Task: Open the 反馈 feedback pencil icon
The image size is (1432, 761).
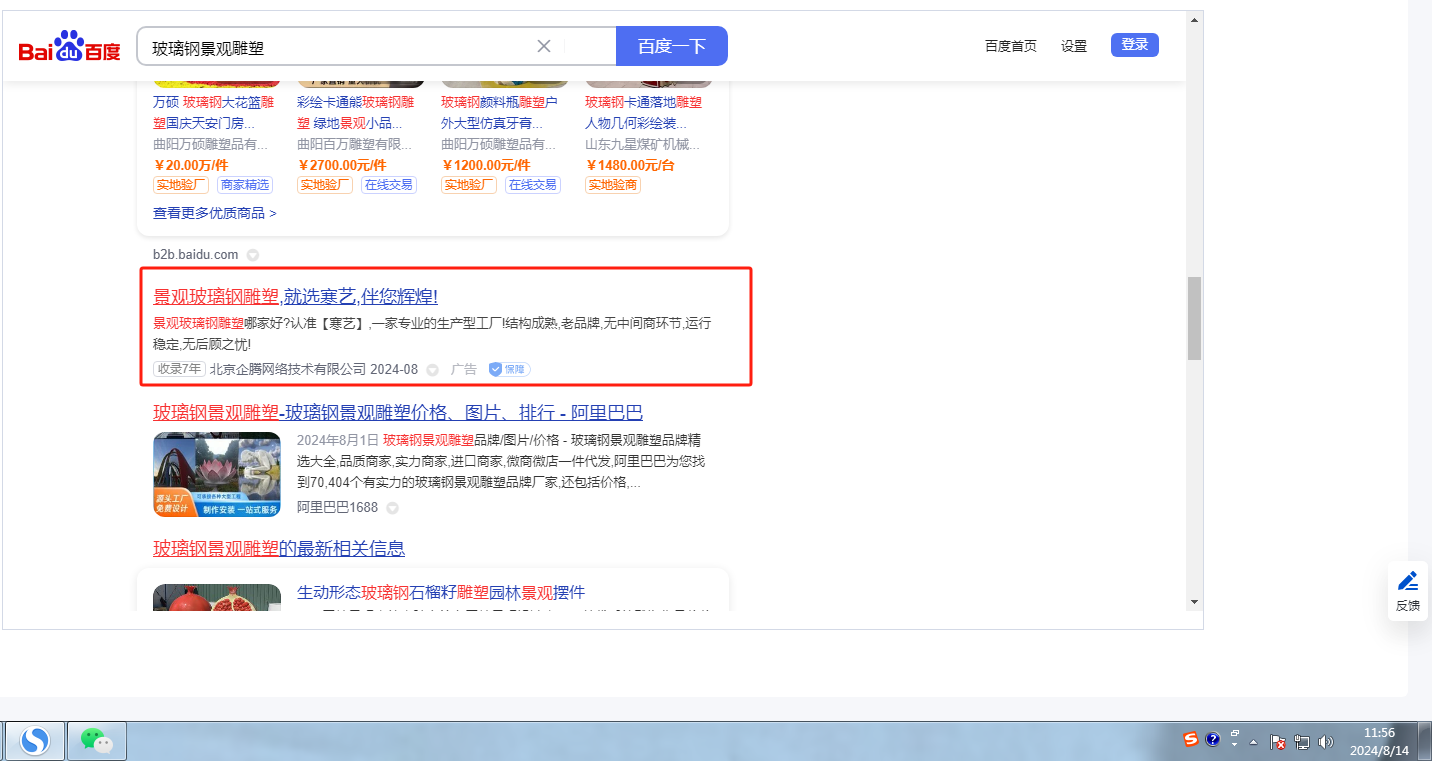Action: [x=1408, y=581]
